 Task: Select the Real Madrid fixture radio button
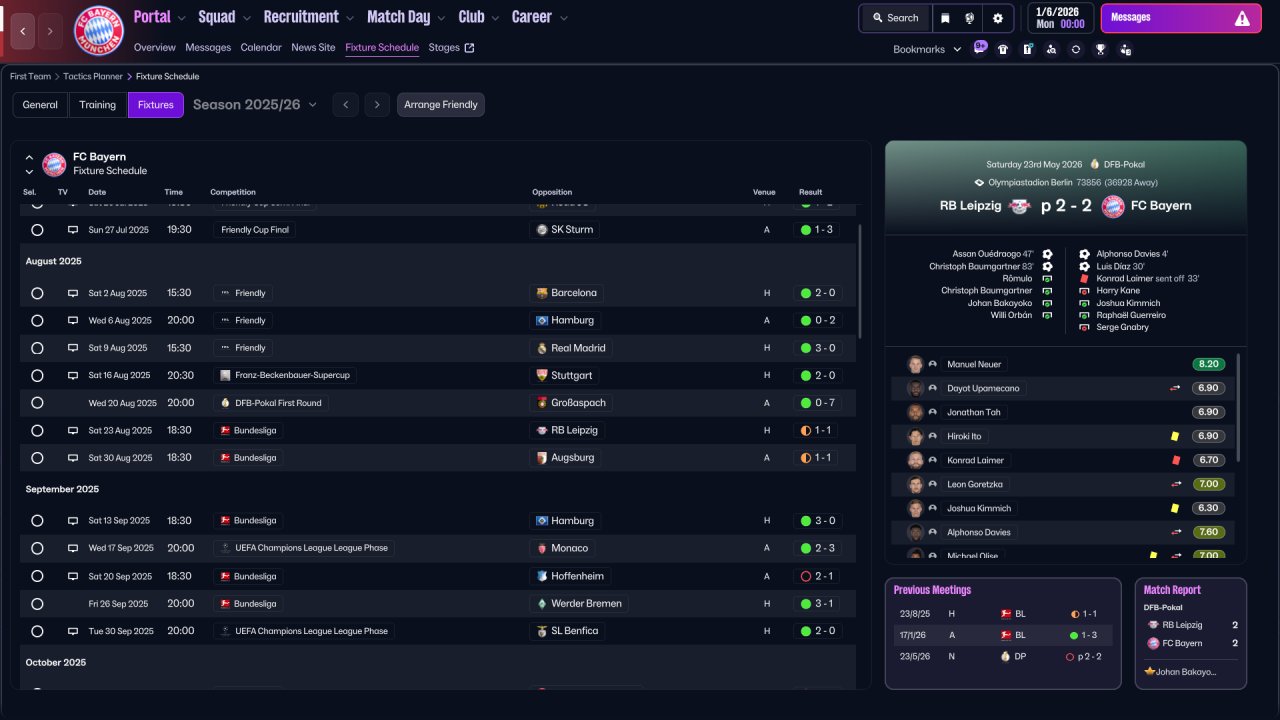pyautogui.click(x=37, y=348)
